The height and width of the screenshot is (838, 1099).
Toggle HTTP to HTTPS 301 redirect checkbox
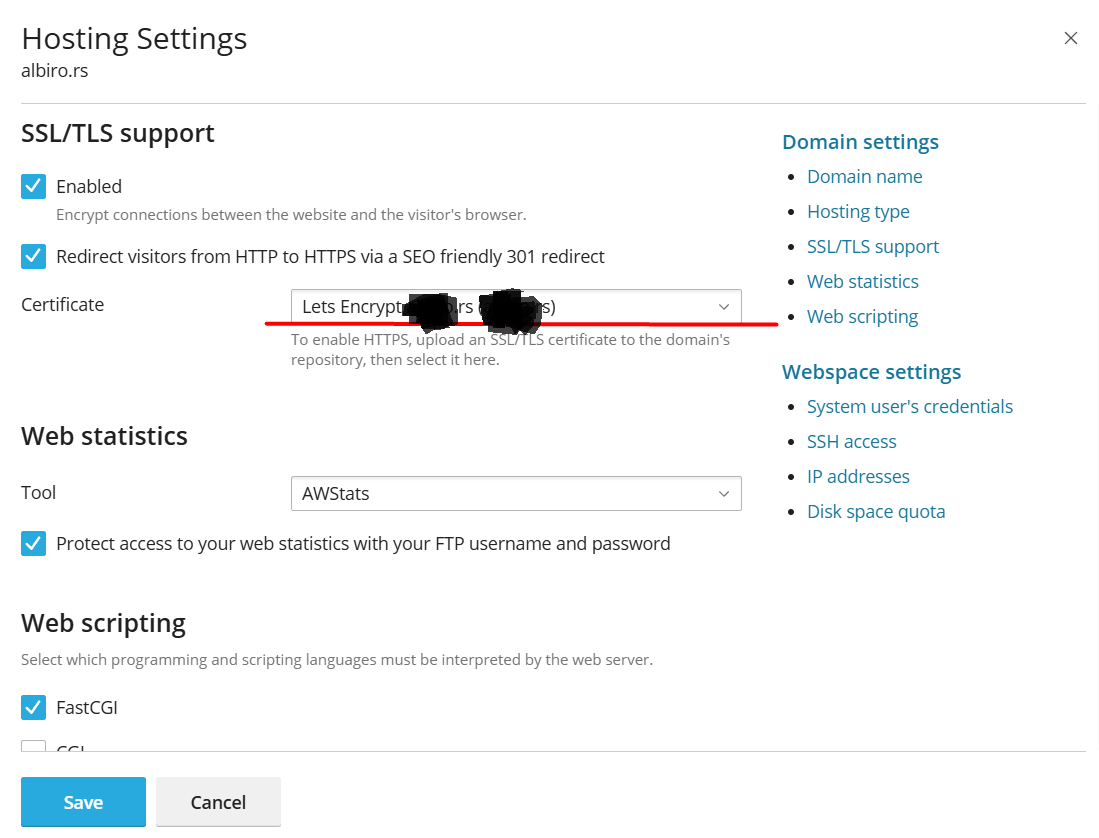click(34, 256)
